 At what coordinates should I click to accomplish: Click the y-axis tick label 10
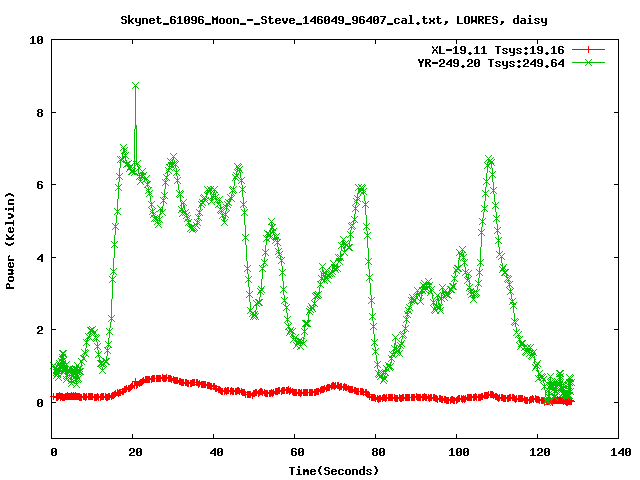[36, 40]
